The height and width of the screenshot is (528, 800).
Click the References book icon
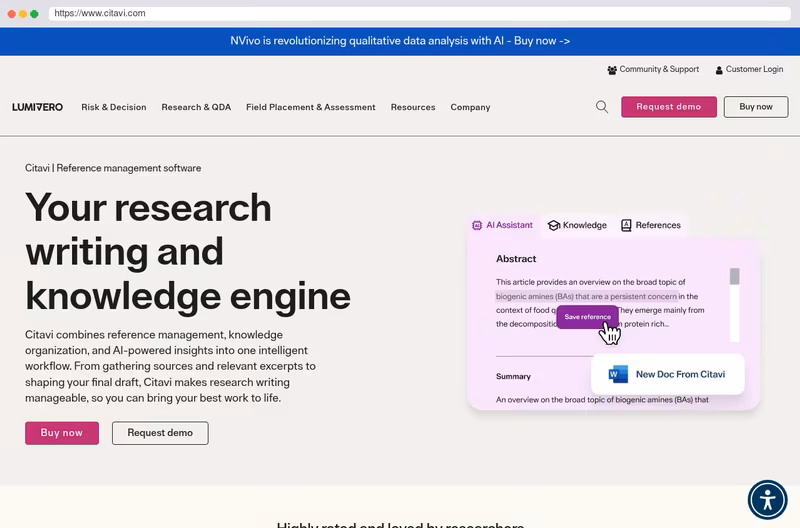[626, 225]
